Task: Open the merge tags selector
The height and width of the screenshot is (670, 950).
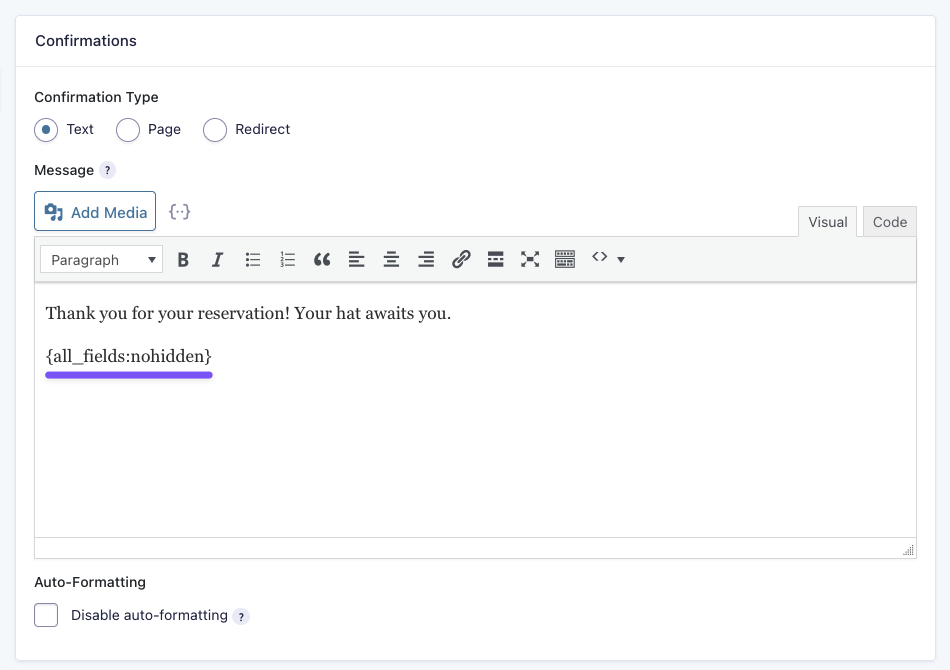Action: tap(179, 212)
